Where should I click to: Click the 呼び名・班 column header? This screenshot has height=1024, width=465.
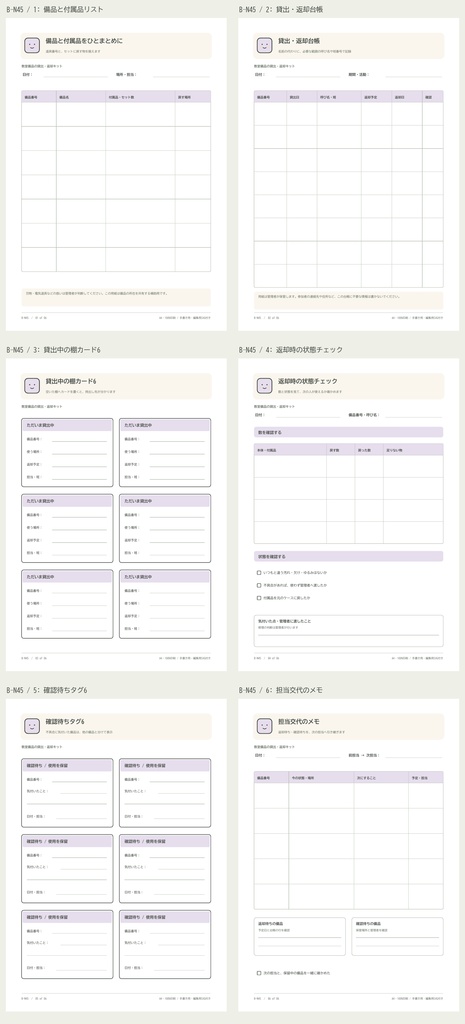[340, 97]
